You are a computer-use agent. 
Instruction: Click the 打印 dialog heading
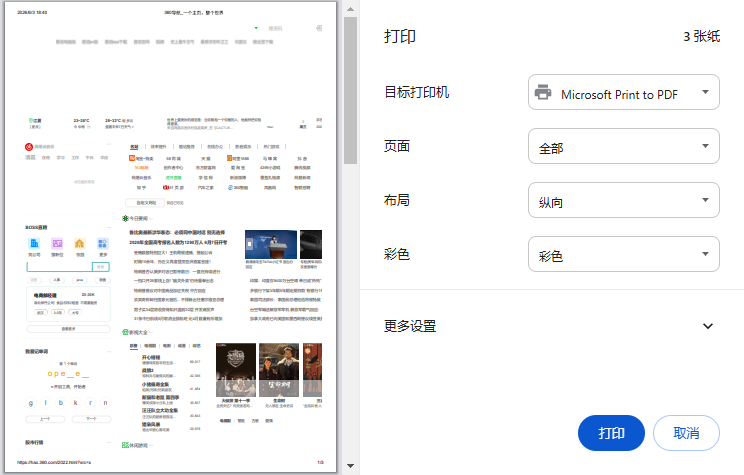[400, 37]
